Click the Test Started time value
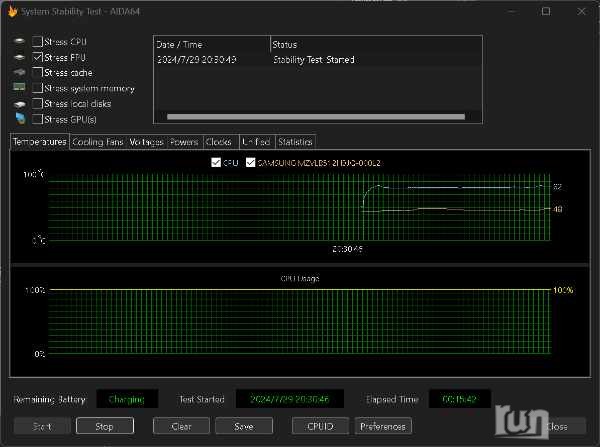 tap(289, 399)
